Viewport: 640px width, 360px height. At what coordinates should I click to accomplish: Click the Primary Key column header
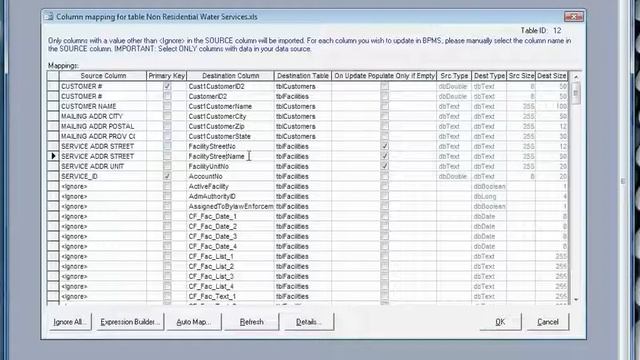[167, 76]
